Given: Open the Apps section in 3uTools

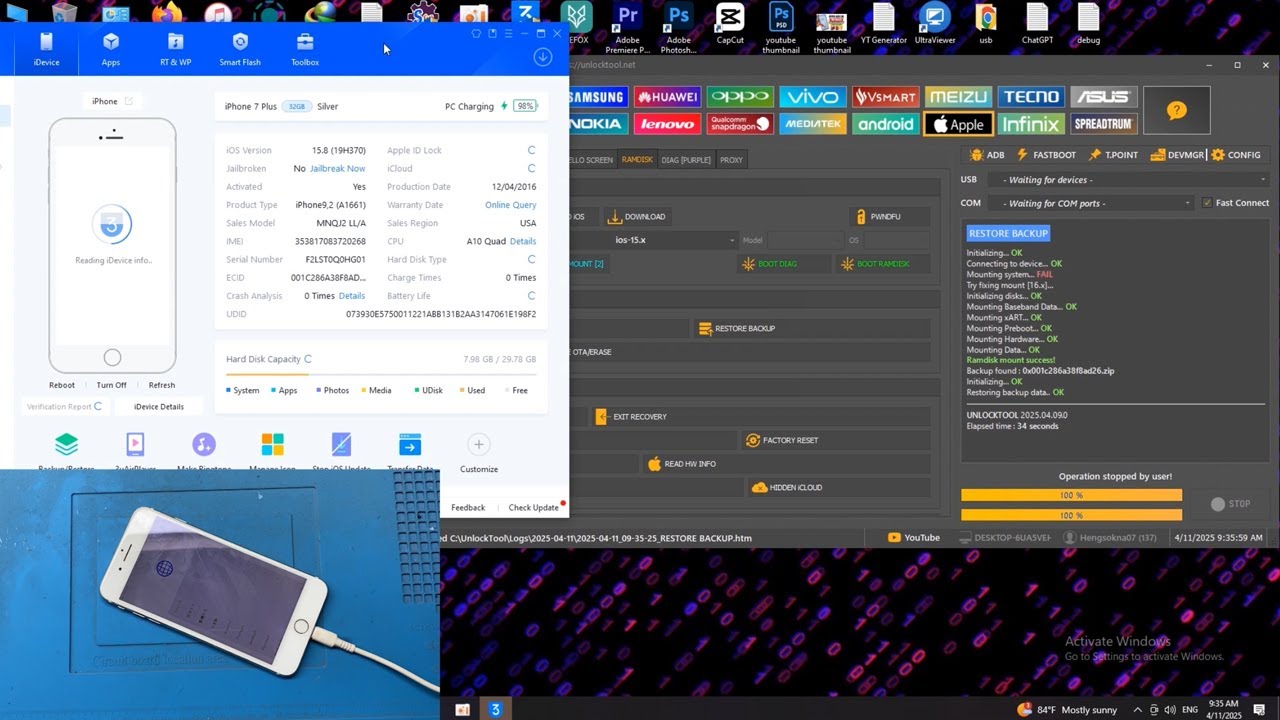Looking at the screenshot, I should tap(111, 49).
